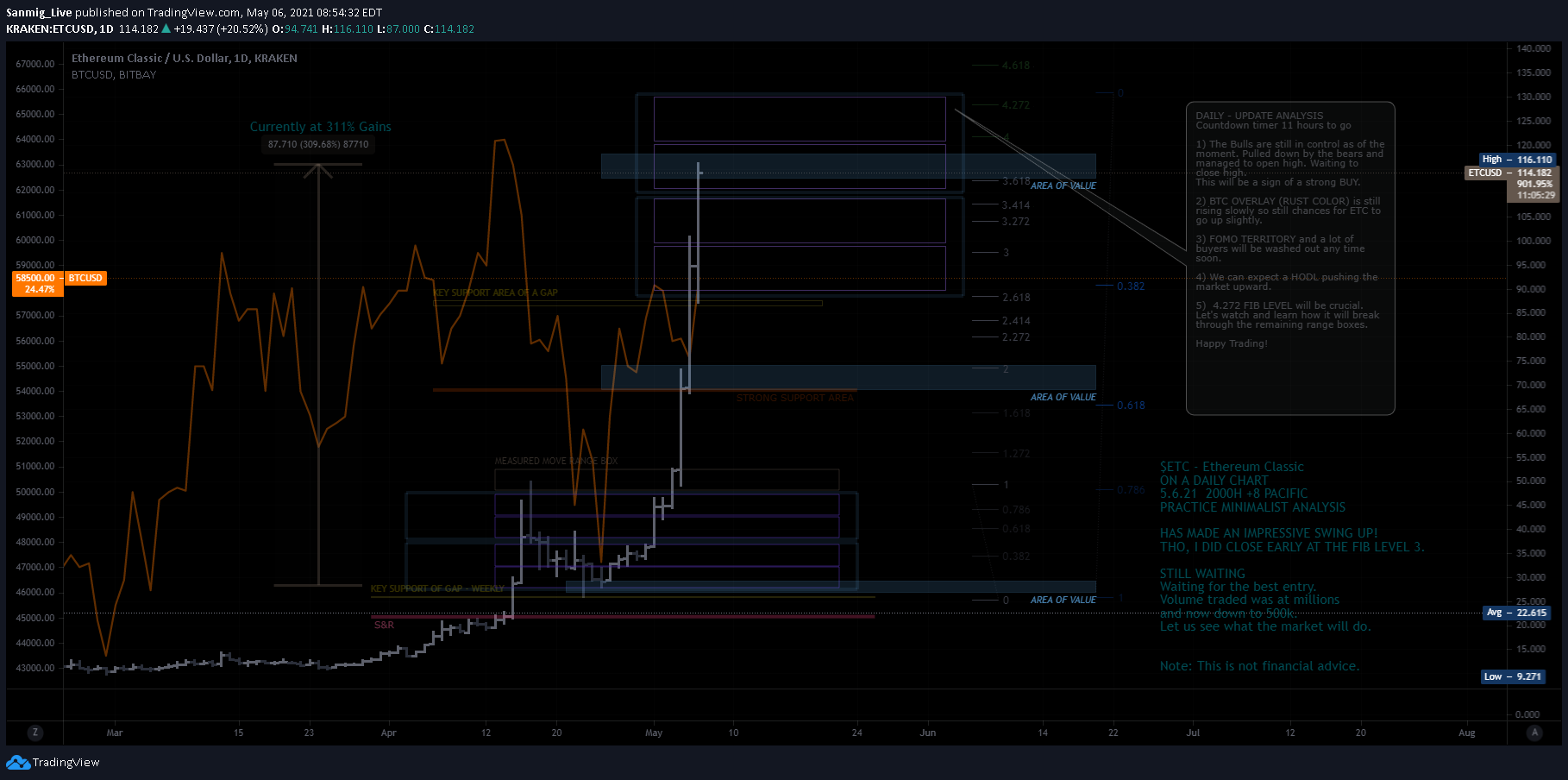Click the AREA OF VALUE label near 3.618
Viewport: 1568px width, 780px height.
pyautogui.click(x=1063, y=186)
